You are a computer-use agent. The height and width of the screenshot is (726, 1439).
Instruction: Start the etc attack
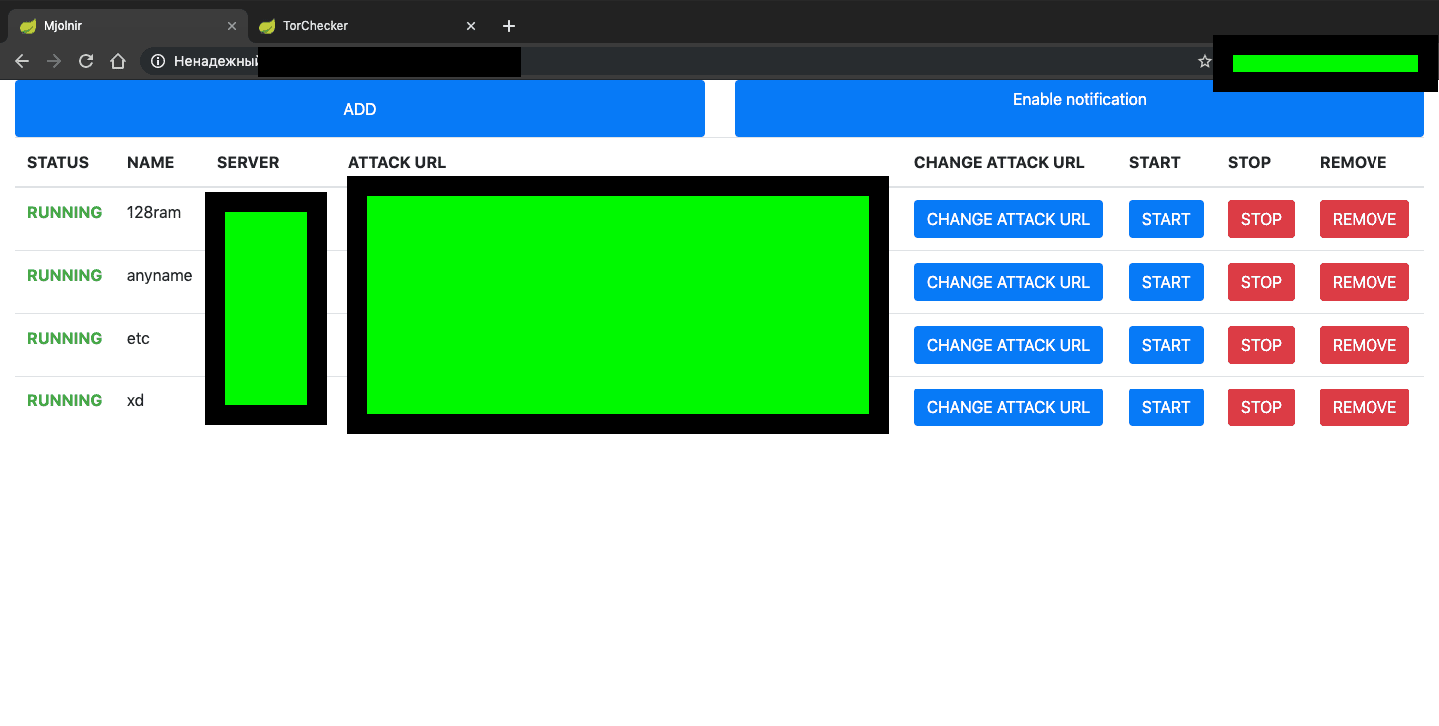click(x=1165, y=345)
